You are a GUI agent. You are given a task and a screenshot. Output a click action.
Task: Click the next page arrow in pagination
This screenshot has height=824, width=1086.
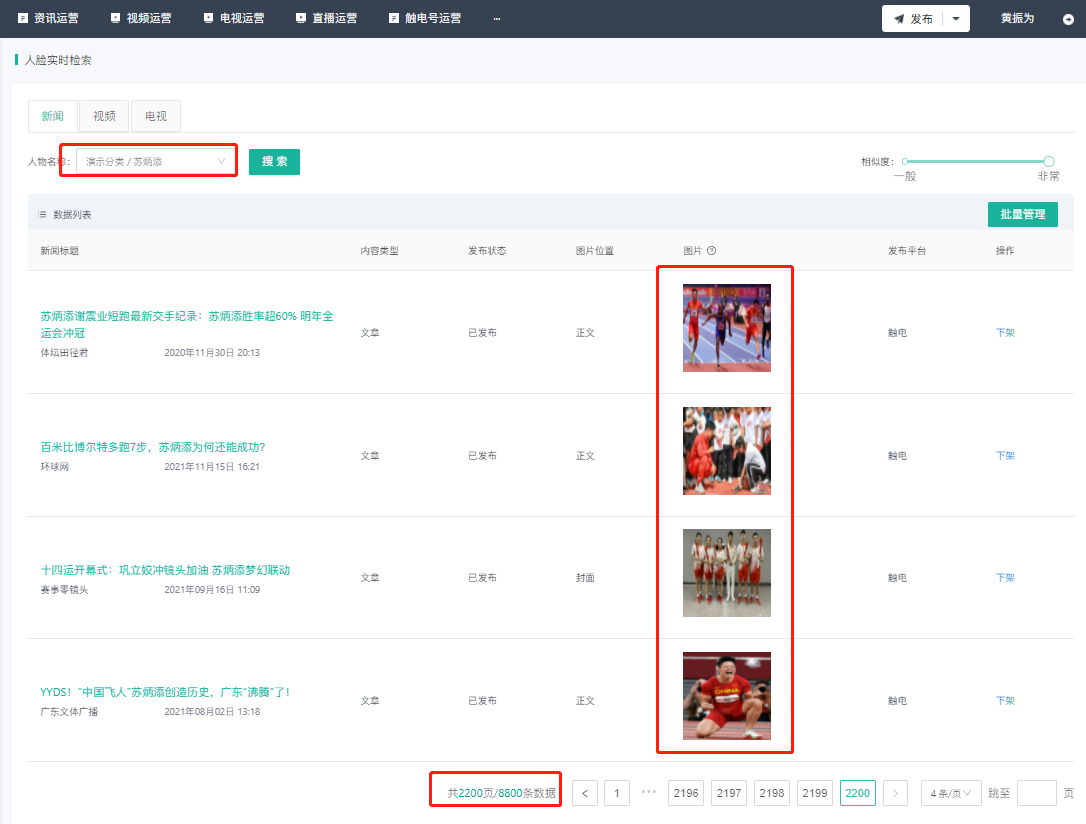(x=895, y=793)
